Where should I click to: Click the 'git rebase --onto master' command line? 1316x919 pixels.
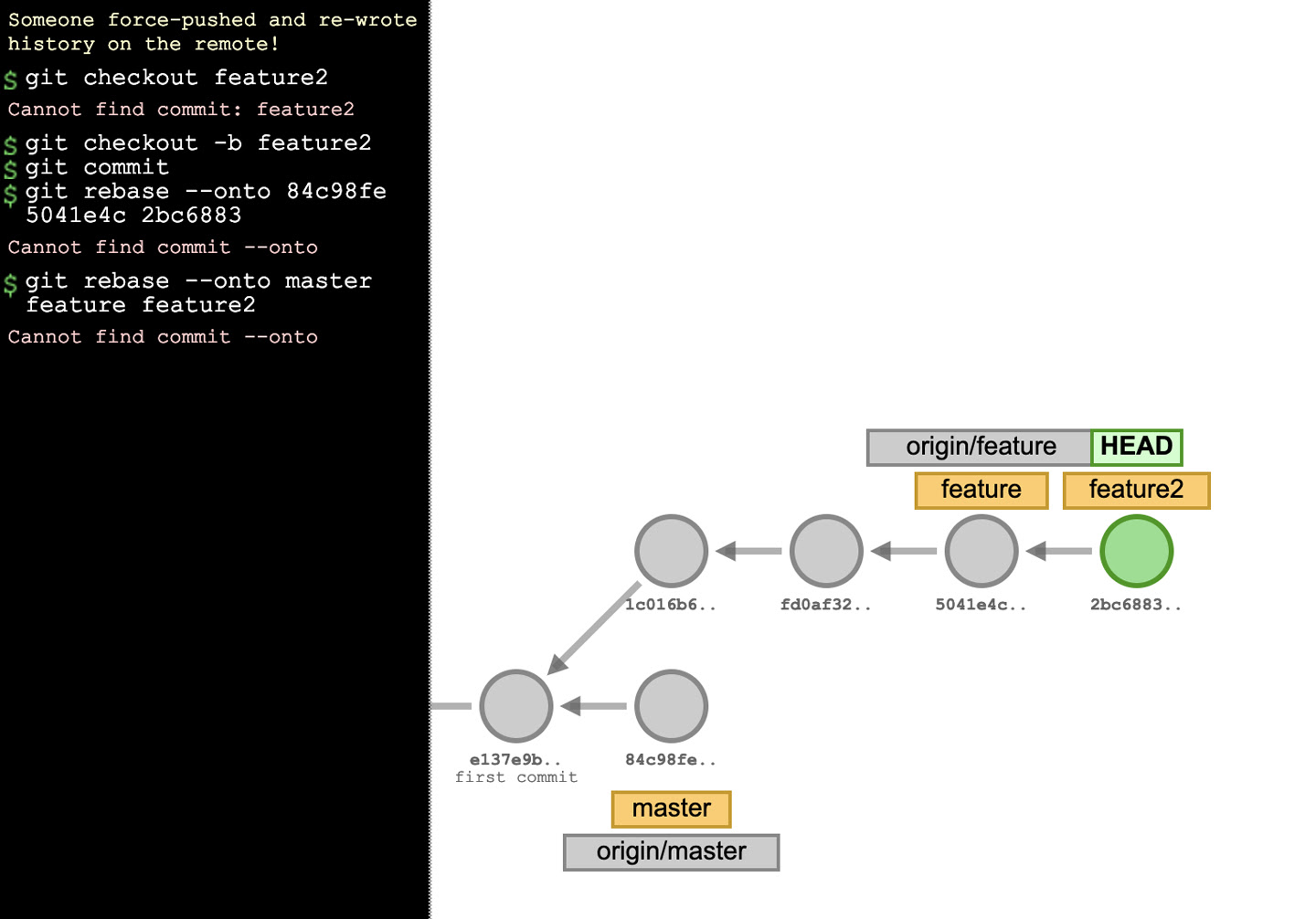point(198,280)
